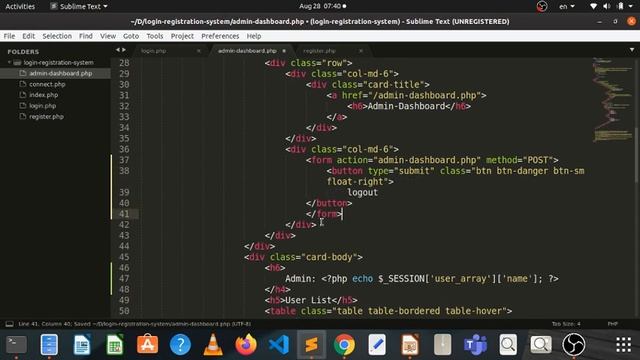Close the login.php tab
Screen dimensions: 640x360
pos(199,51)
